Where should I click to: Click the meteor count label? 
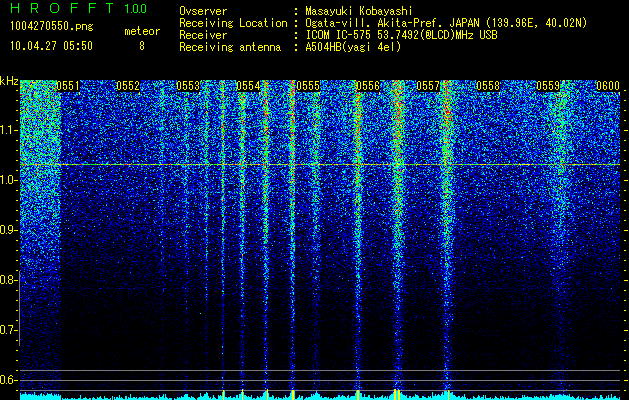142,31
